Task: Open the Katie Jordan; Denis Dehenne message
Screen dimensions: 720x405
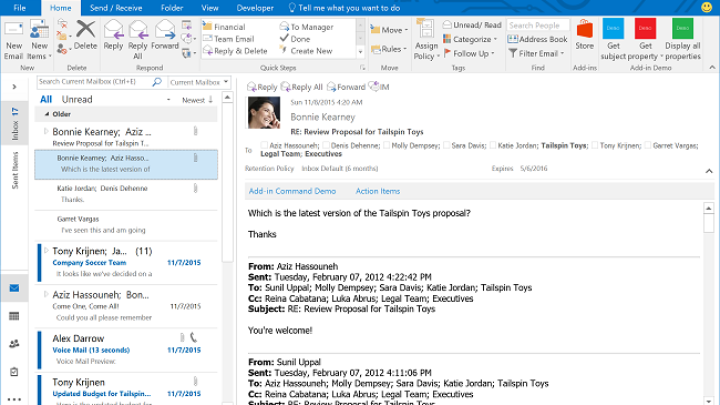Action: click(126, 194)
